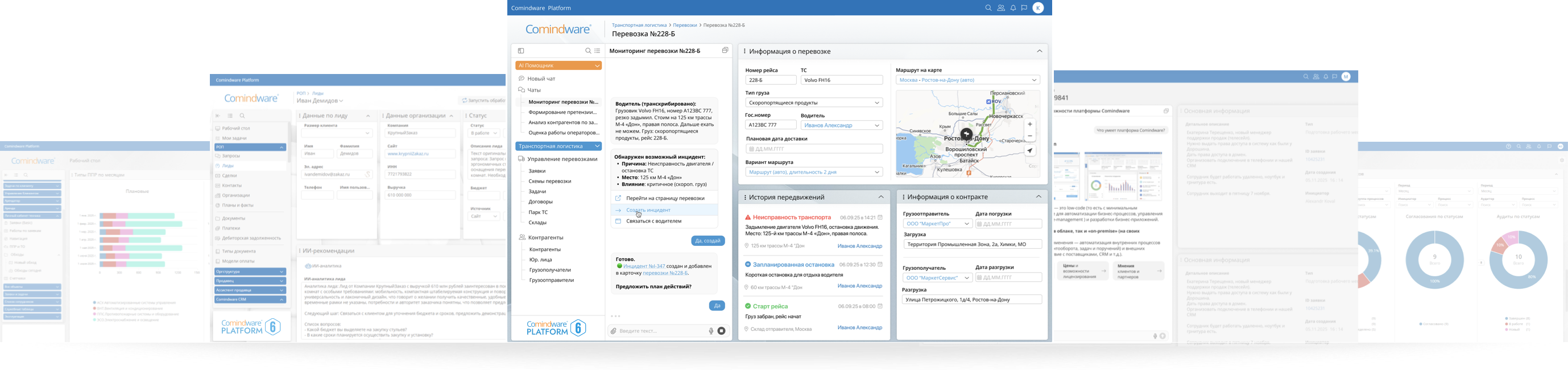Click the map geolocation arrow button
This screenshot has width=1568, height=370.
[1030, 150]
